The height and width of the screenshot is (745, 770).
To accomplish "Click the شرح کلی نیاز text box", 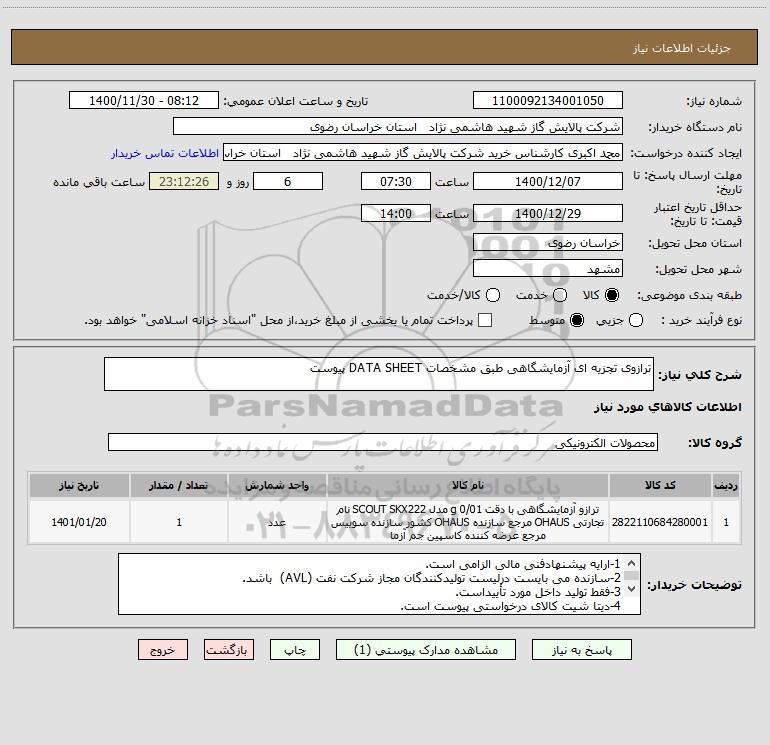I will pyautogui.click(x=379, y=374).
